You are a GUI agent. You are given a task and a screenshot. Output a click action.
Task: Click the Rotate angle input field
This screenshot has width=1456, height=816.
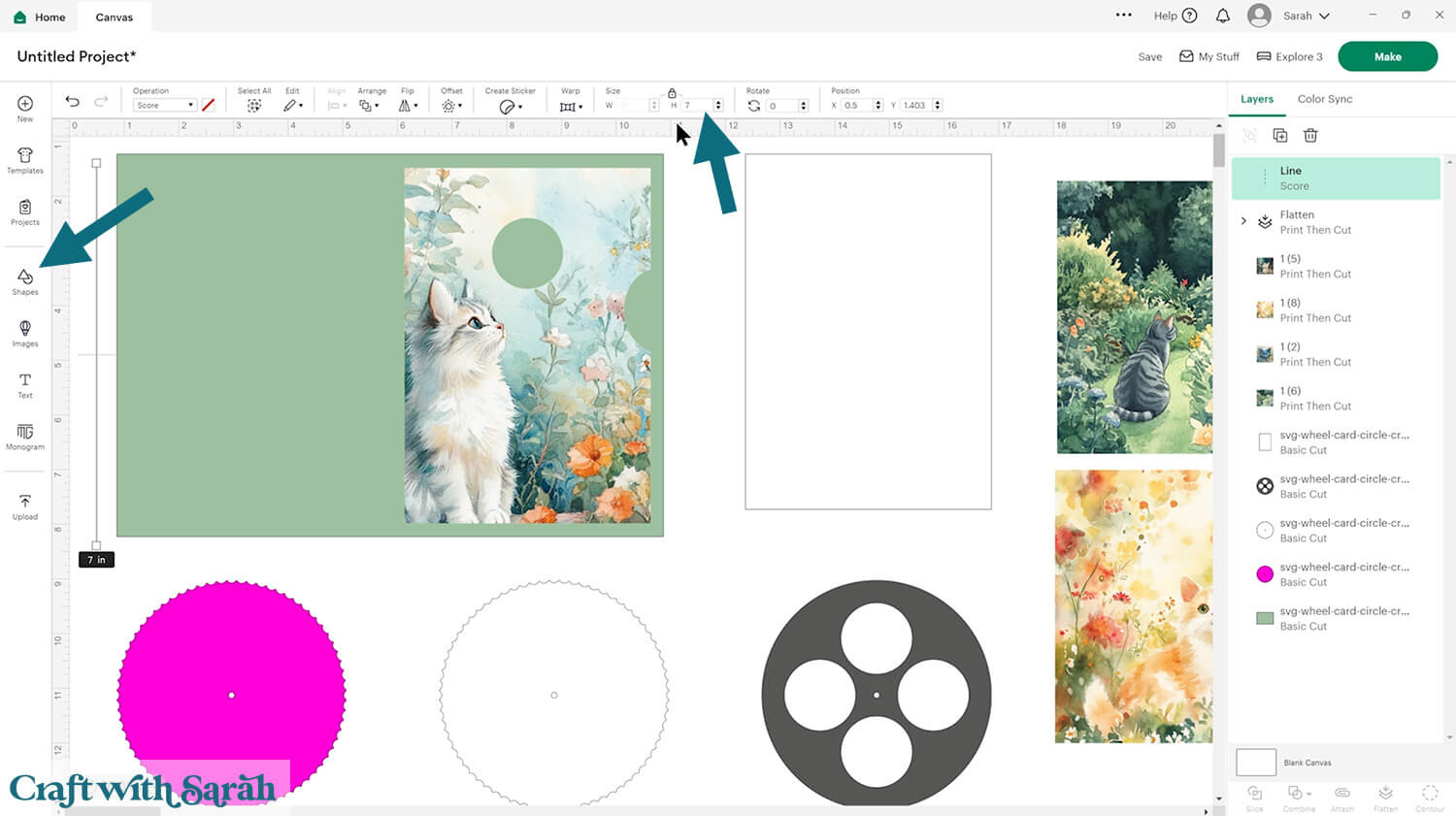tap(780, 106)
